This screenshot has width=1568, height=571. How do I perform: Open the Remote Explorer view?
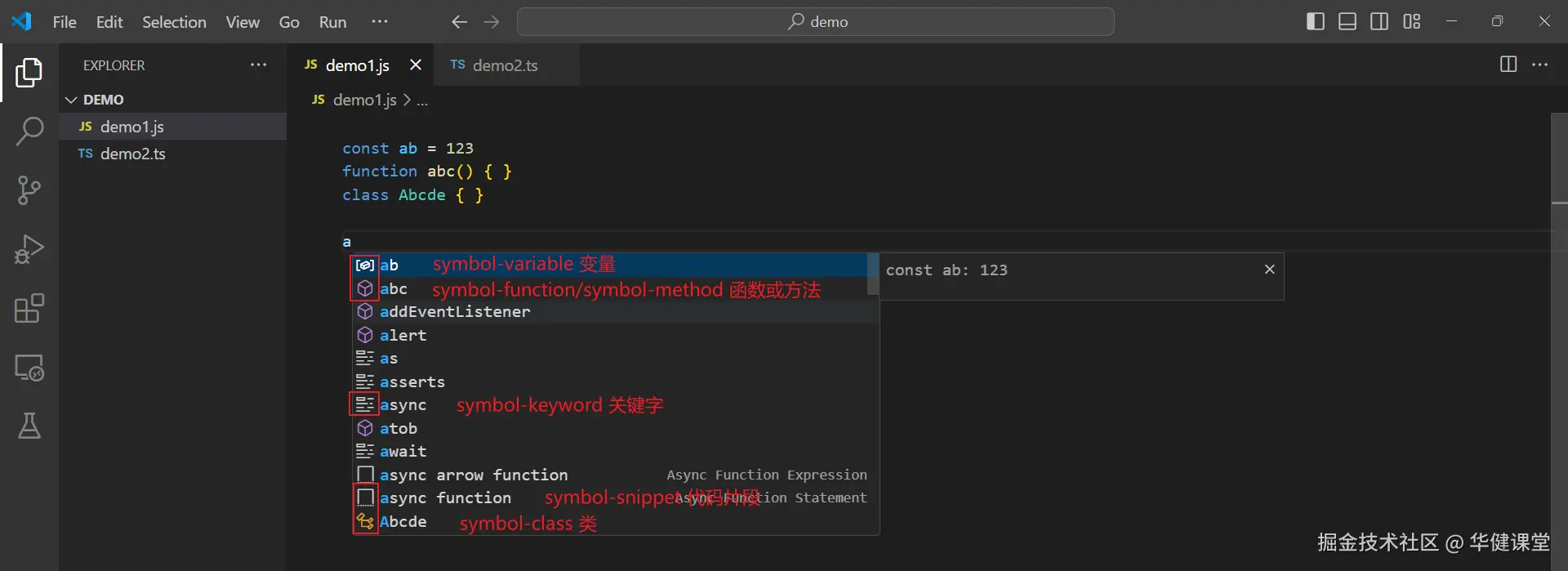tap(29, 368)
